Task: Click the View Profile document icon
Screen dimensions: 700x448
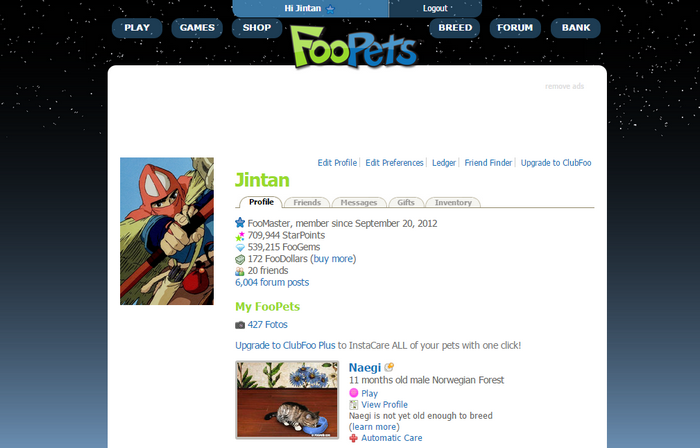Action: coord(354,405)
